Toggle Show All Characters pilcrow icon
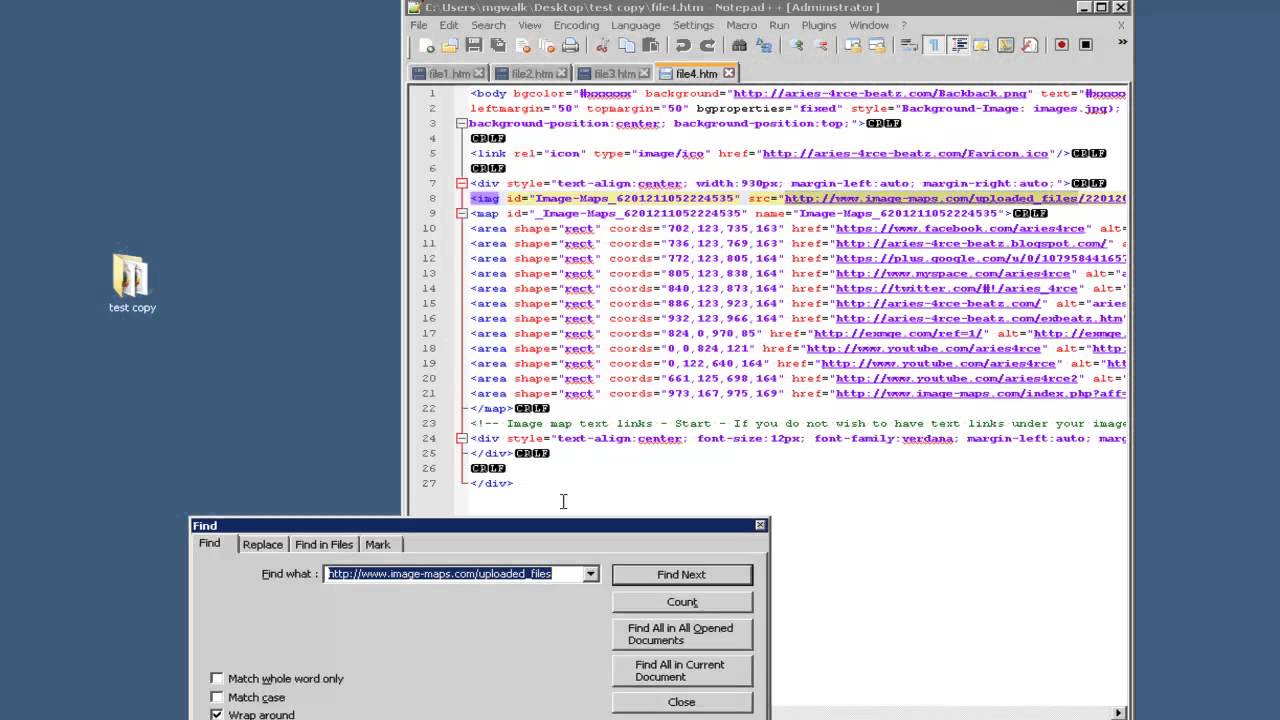The width and height of the screenshot is (1280, 720). tap(933, 45)
